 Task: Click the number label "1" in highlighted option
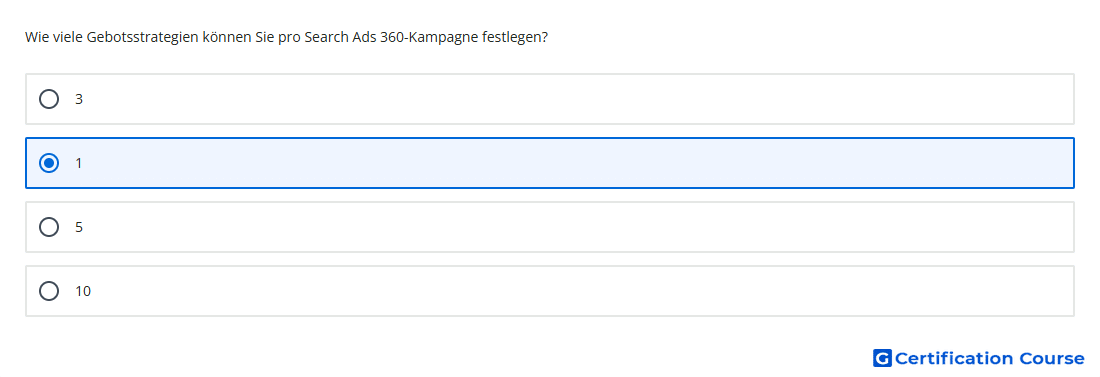(79, 163)
